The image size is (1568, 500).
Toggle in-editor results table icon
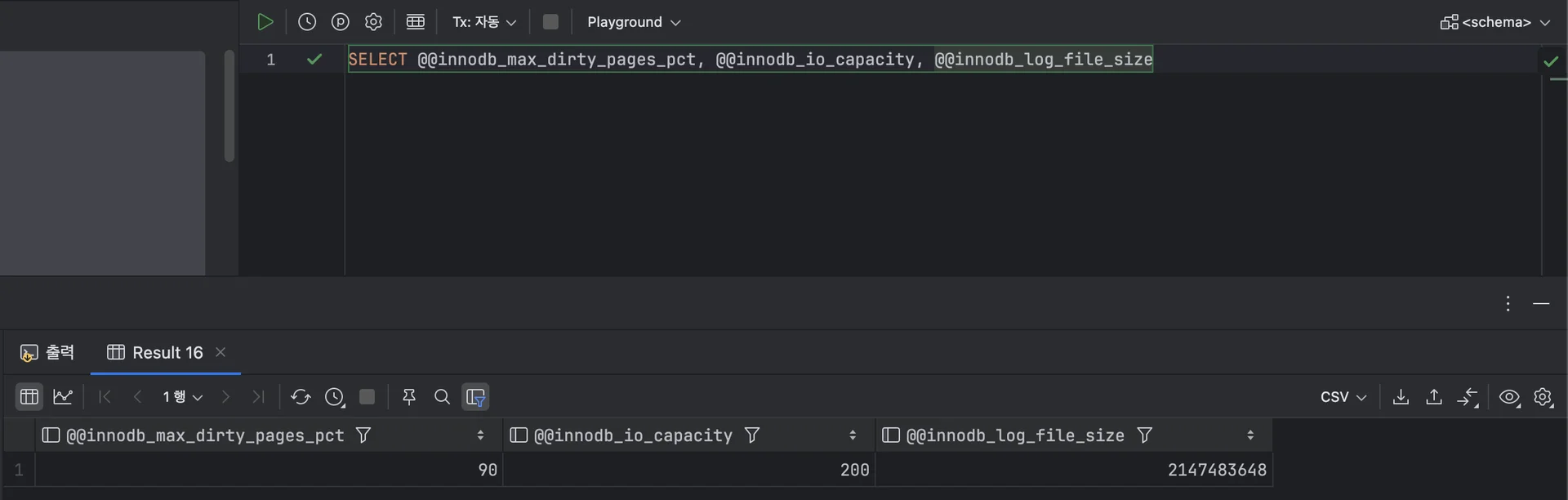pyautogui.click(x=416, y=22)
